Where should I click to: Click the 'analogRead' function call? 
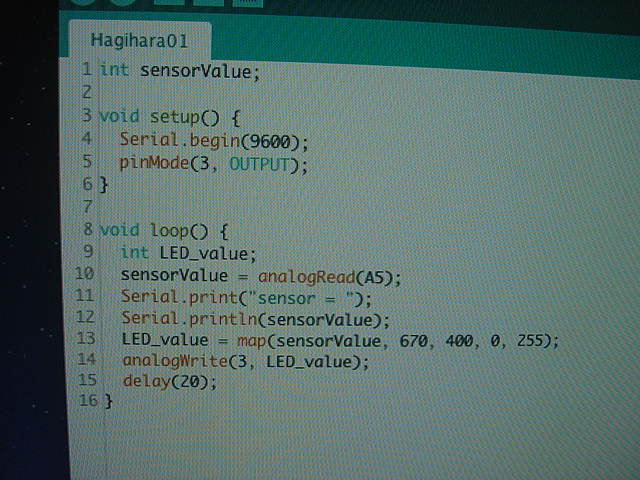[307, 278]
